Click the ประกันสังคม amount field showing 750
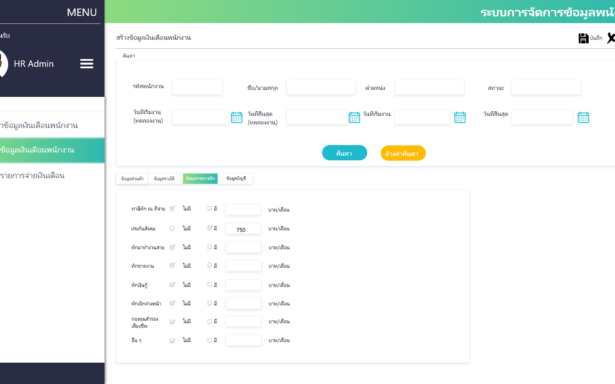 (243, 229)
